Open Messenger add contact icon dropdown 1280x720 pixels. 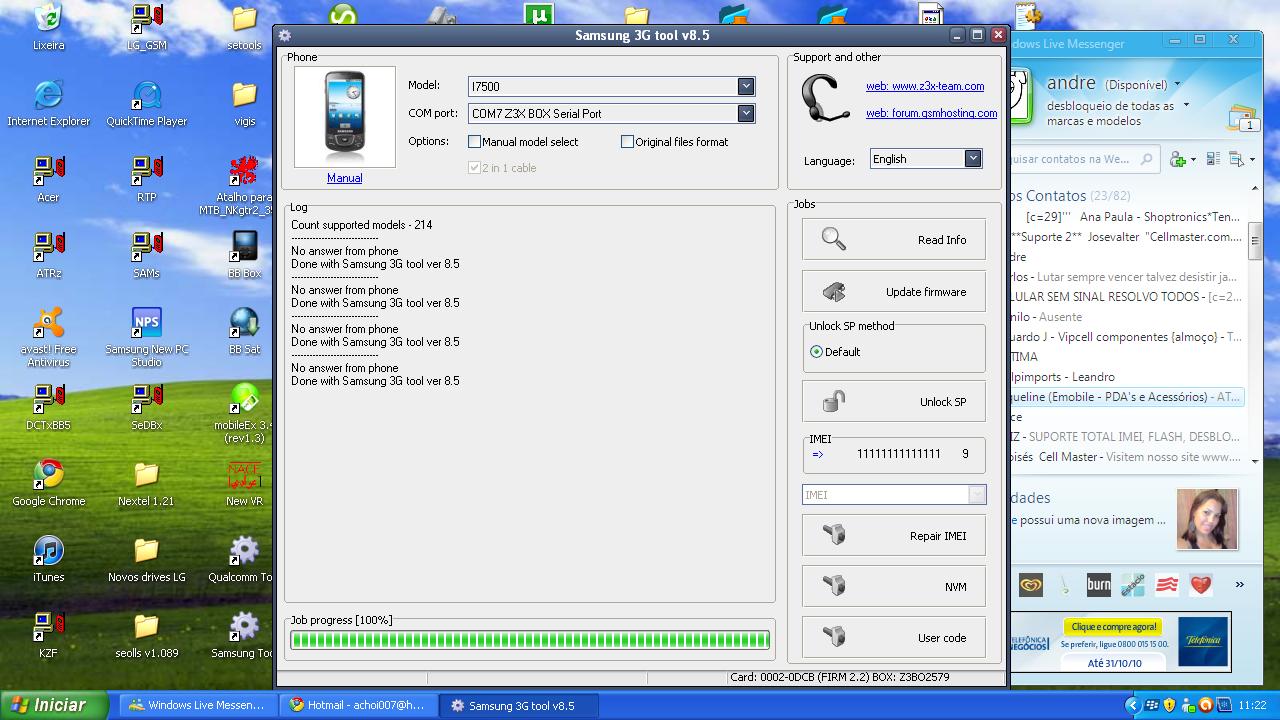(x=1183, y=159)
